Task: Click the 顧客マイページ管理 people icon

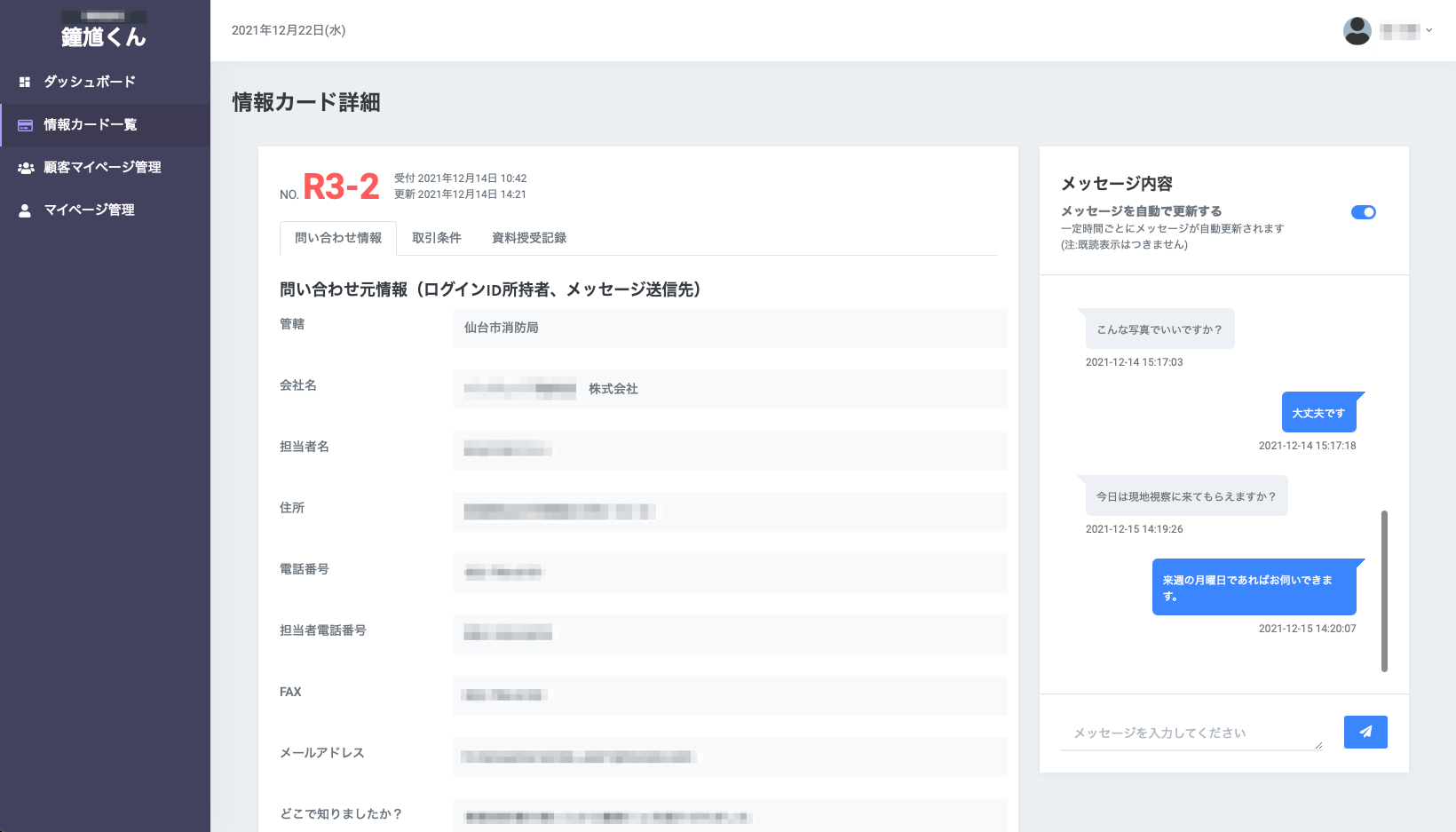Action: click(26, 168)
